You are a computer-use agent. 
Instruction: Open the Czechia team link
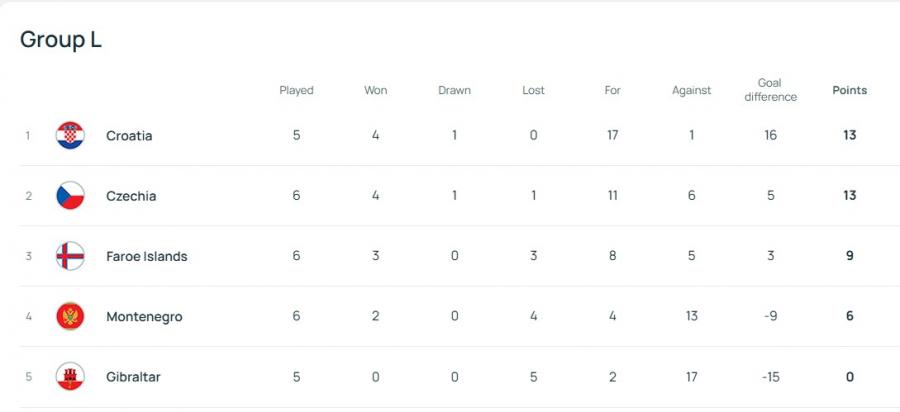131,196
